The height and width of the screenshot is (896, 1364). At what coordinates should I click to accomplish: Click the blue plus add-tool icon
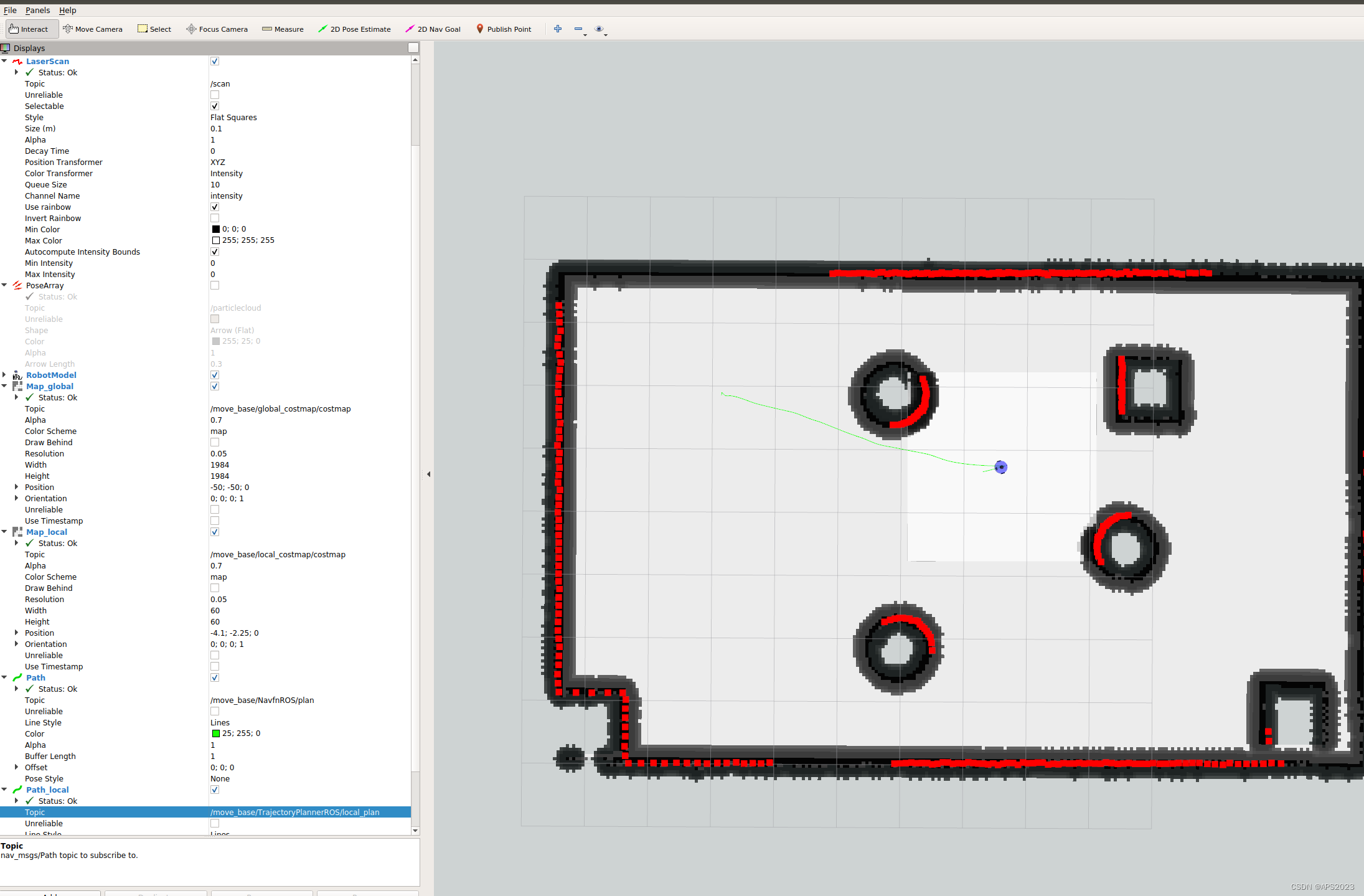pyautogui.click(x=558, y=29)
